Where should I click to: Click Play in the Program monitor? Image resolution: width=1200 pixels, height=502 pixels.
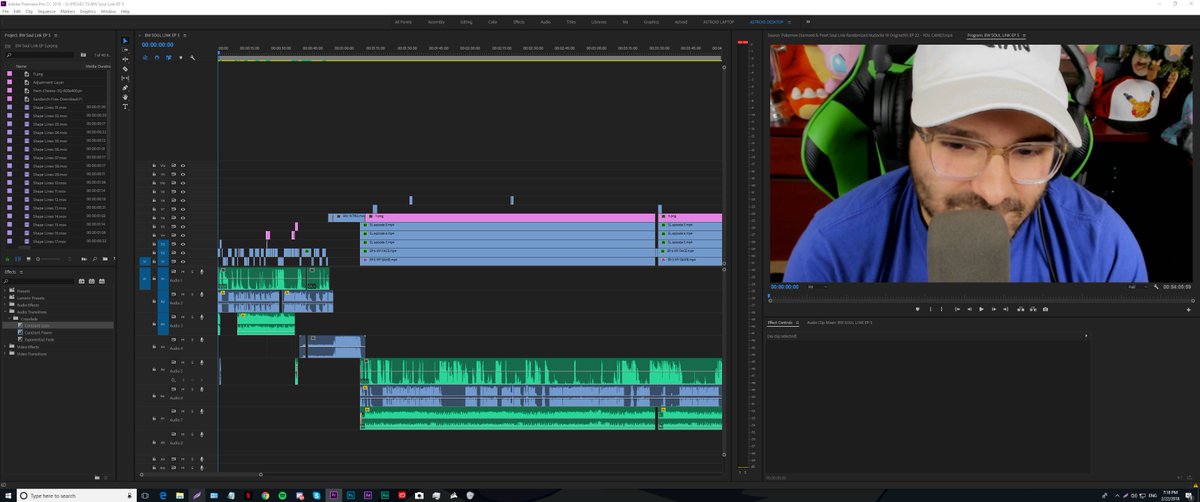point(981,309)
